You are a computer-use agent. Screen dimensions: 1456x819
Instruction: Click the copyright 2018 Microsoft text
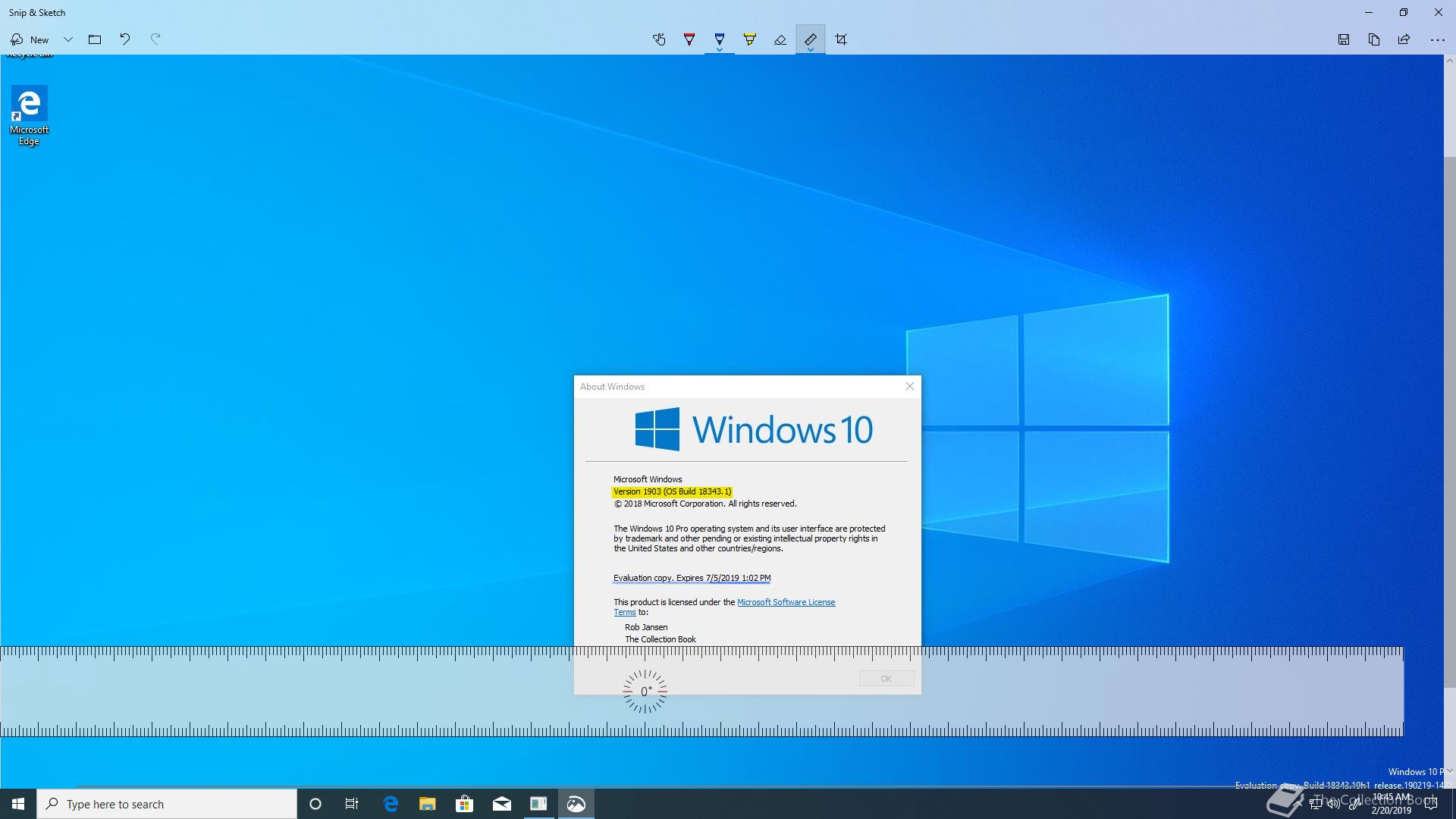tap(705, 504)
